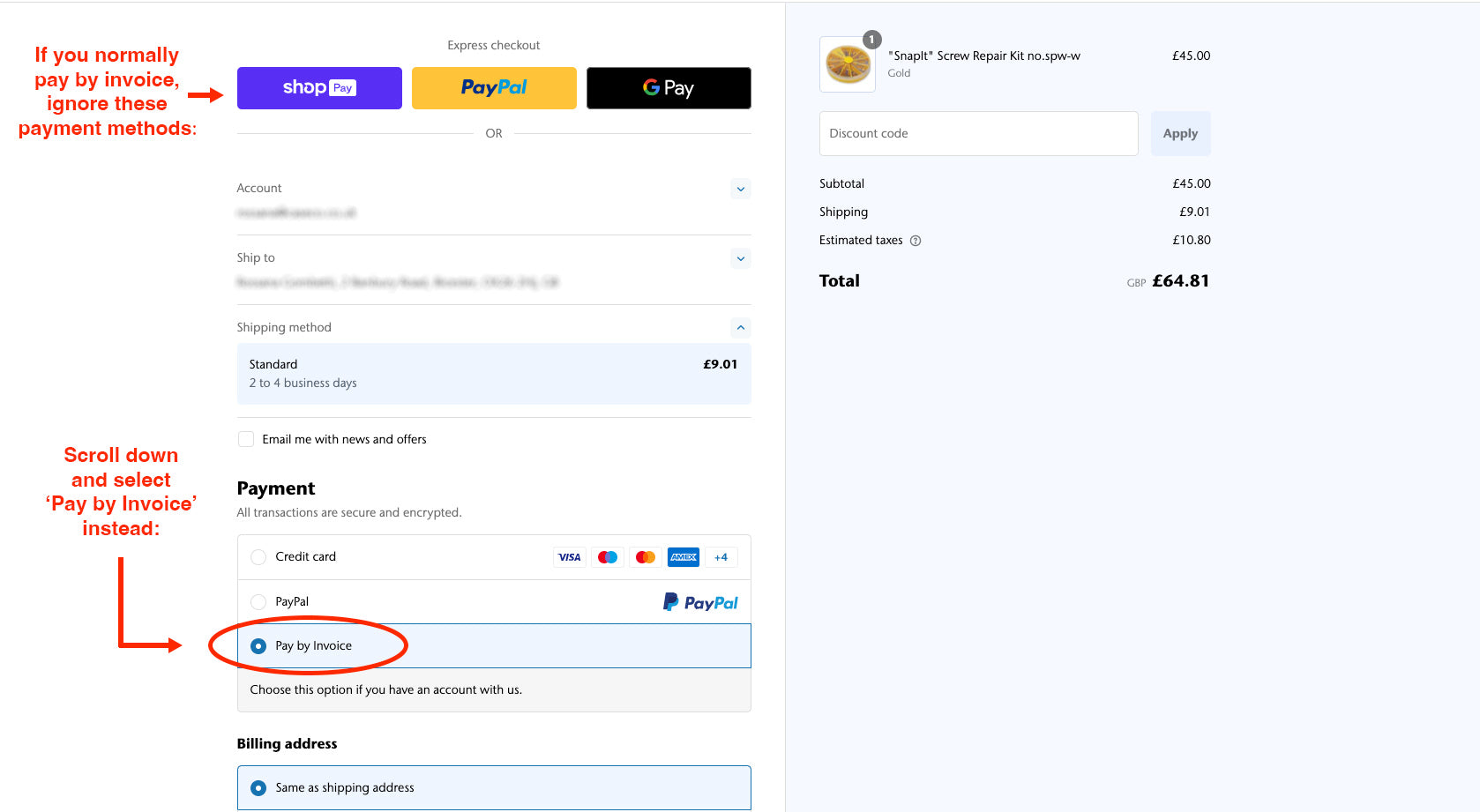Pay with Shop Pay express checkout
Viewport: 1480px width, 812px height.
(319, 88)
